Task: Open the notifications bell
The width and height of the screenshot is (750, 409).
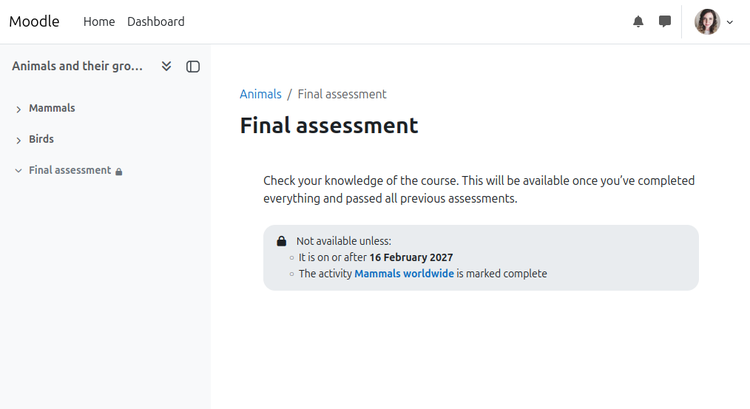Action: [638, 22]
